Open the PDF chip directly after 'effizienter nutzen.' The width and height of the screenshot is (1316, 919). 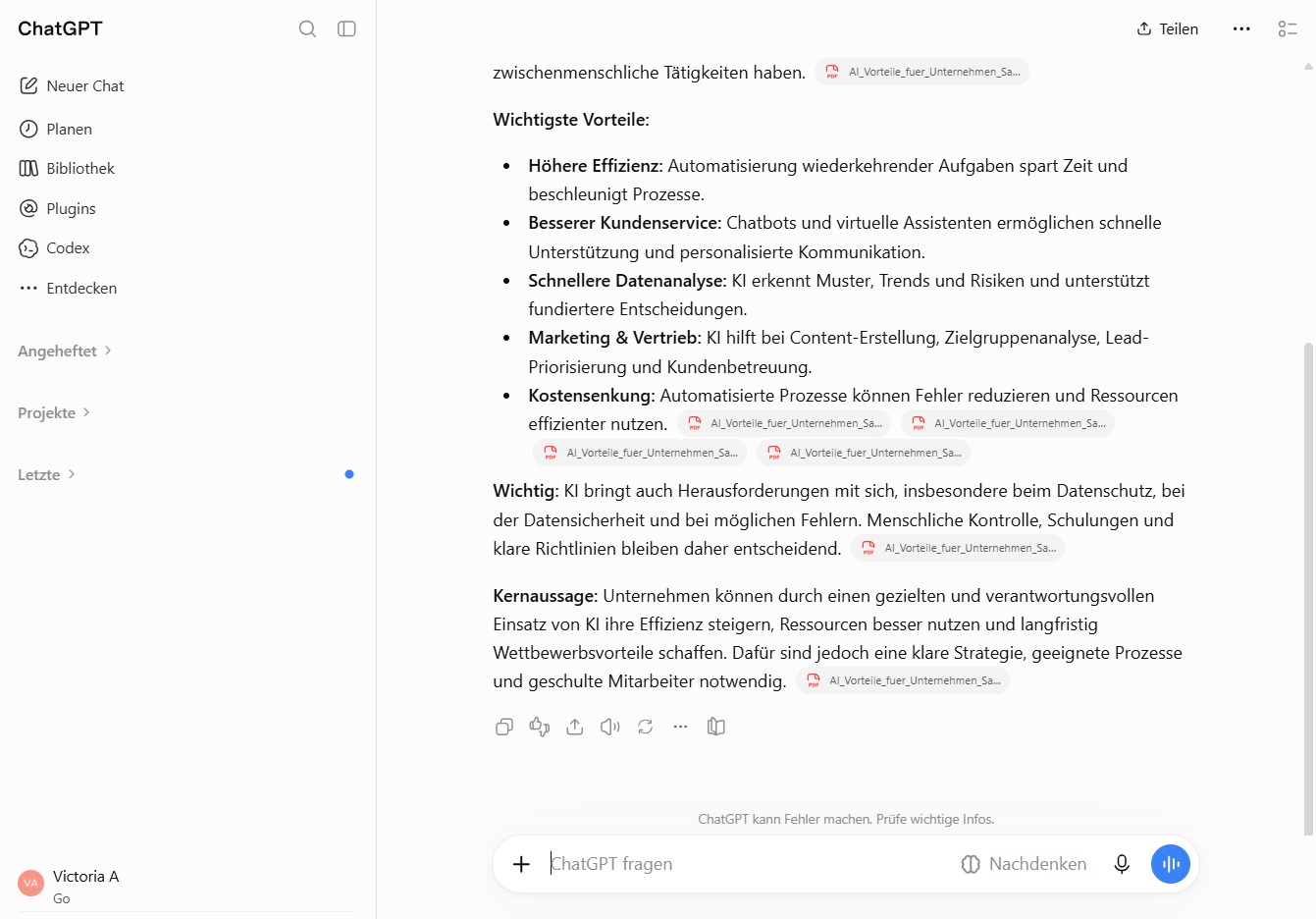coord(784,423)
